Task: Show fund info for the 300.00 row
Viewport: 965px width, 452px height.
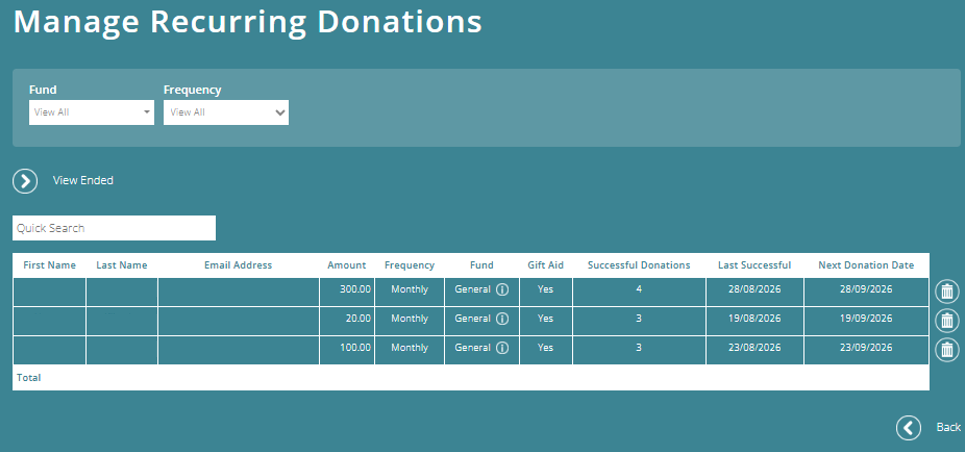Action: click(x=502, y=289)
